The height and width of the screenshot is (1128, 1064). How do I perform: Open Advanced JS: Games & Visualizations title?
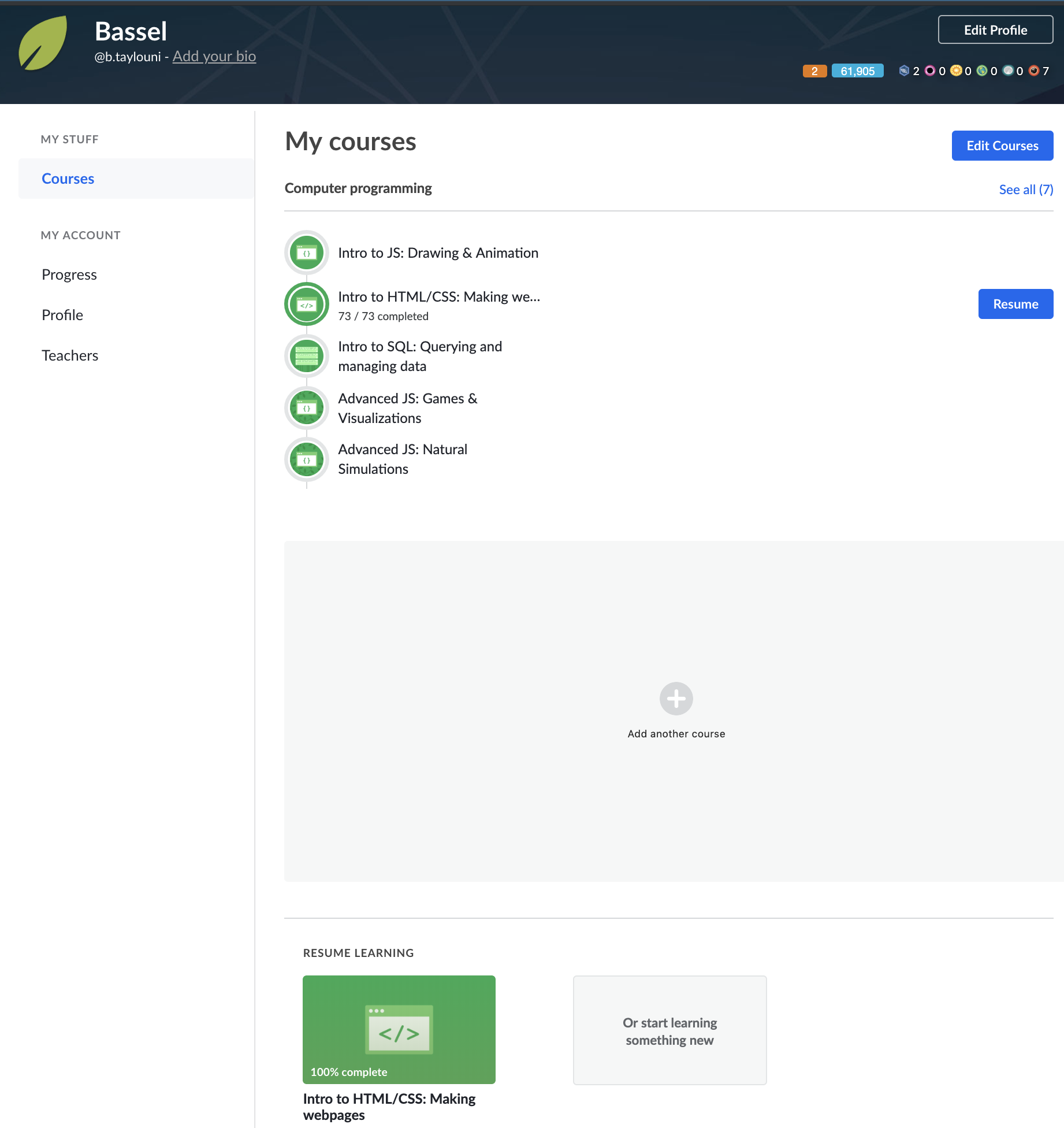[408, 408]
